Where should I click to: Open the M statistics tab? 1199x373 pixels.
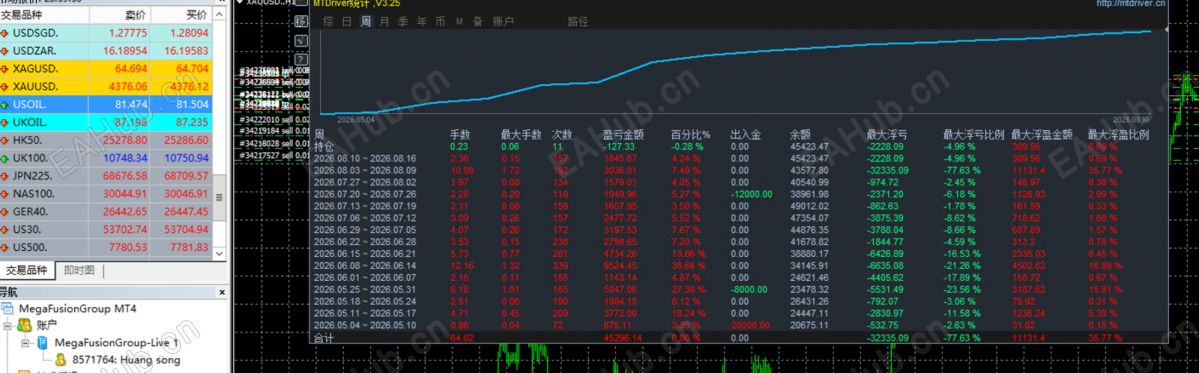coord(460,21)
